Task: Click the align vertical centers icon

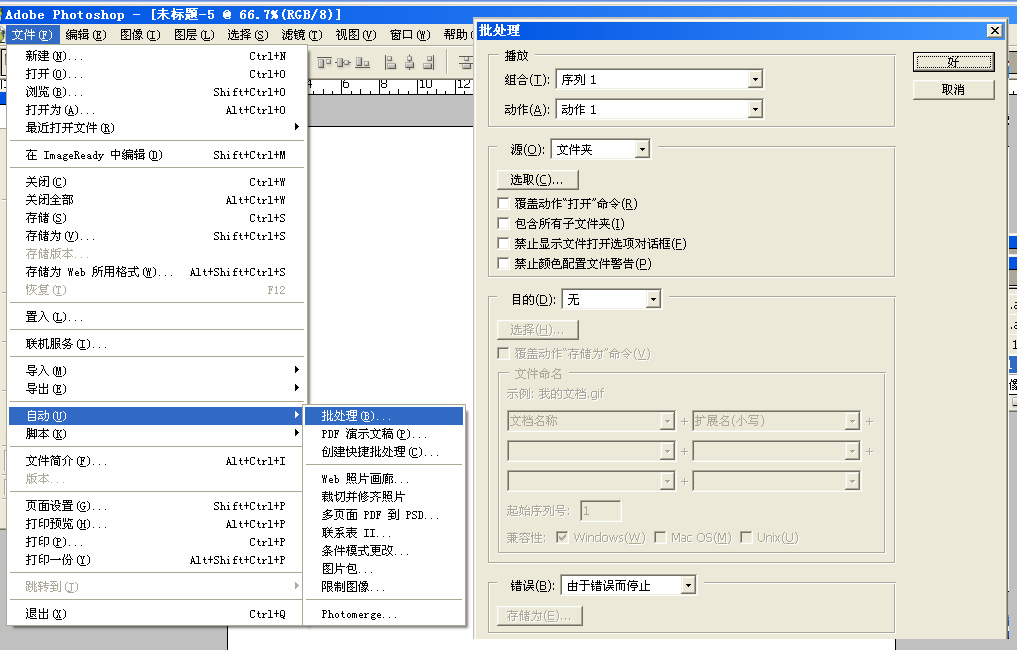Action: [343, 62]
